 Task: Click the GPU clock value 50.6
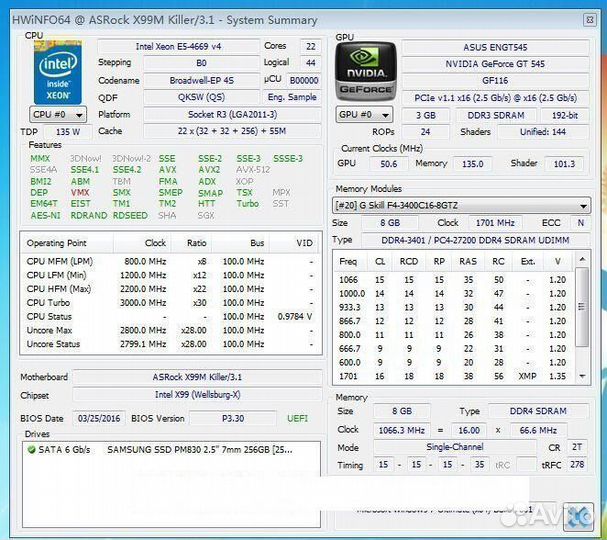[x=388, y=164]
